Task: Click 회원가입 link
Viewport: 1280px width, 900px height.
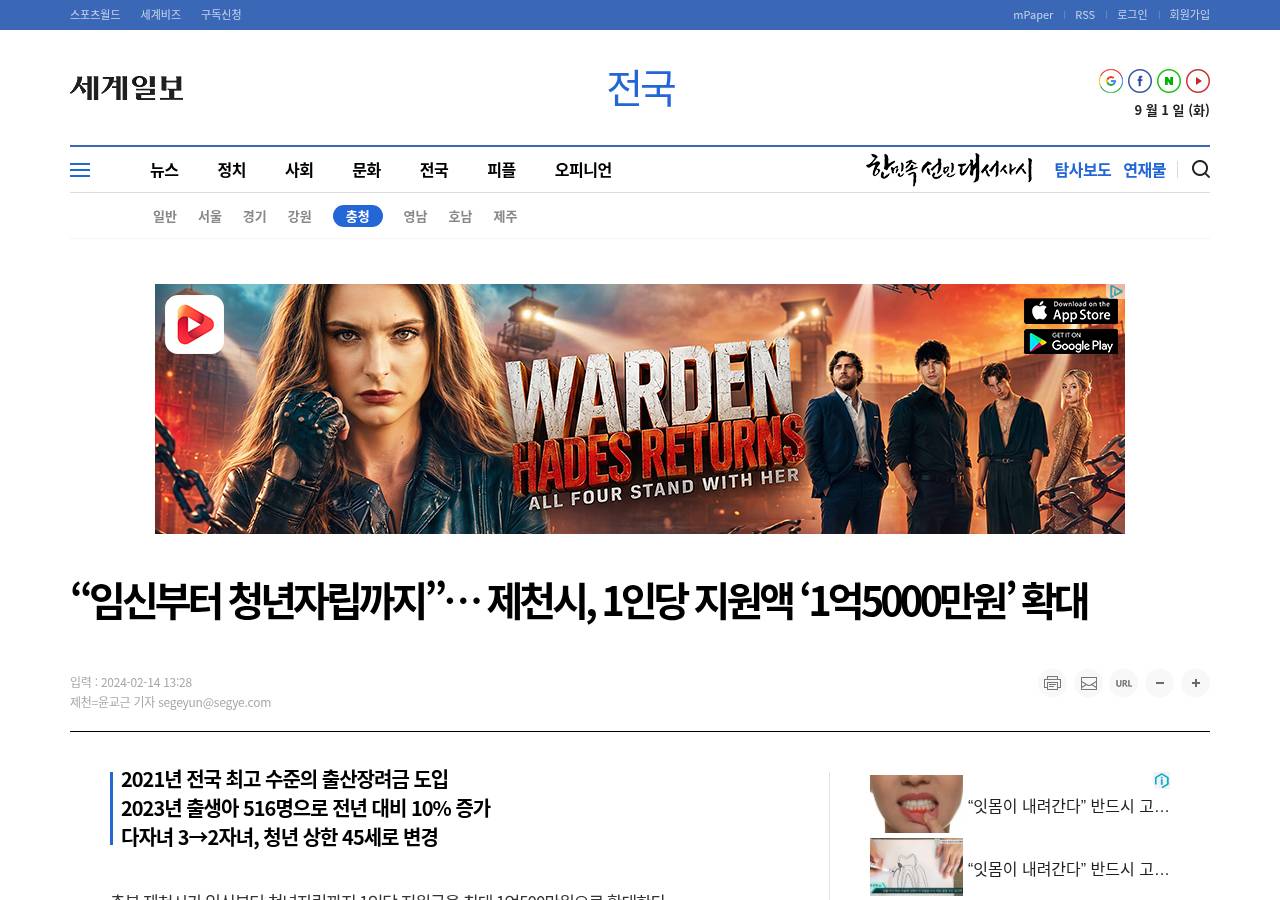Action: pos(1190,14)
